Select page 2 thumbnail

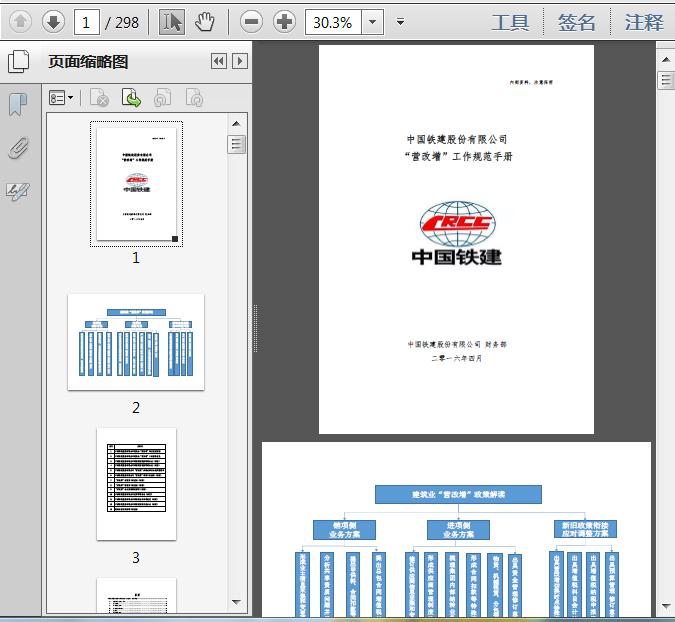click(136, 342)
